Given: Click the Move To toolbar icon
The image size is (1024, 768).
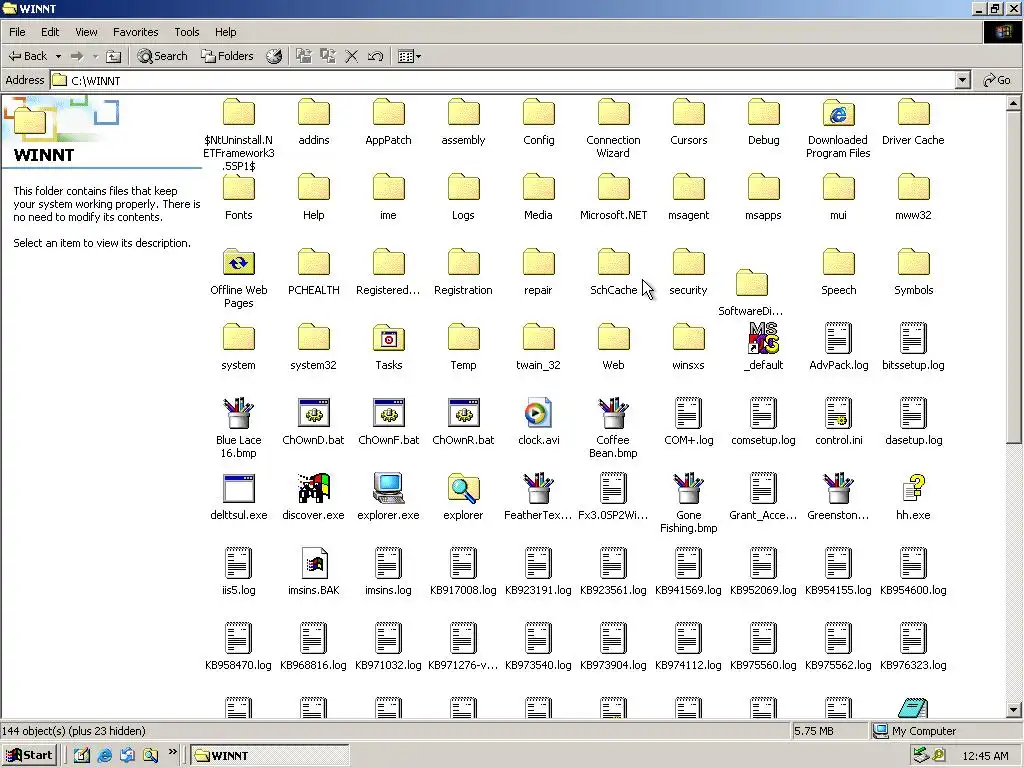Looking at the screenshot, I should (x=304, y=56).
